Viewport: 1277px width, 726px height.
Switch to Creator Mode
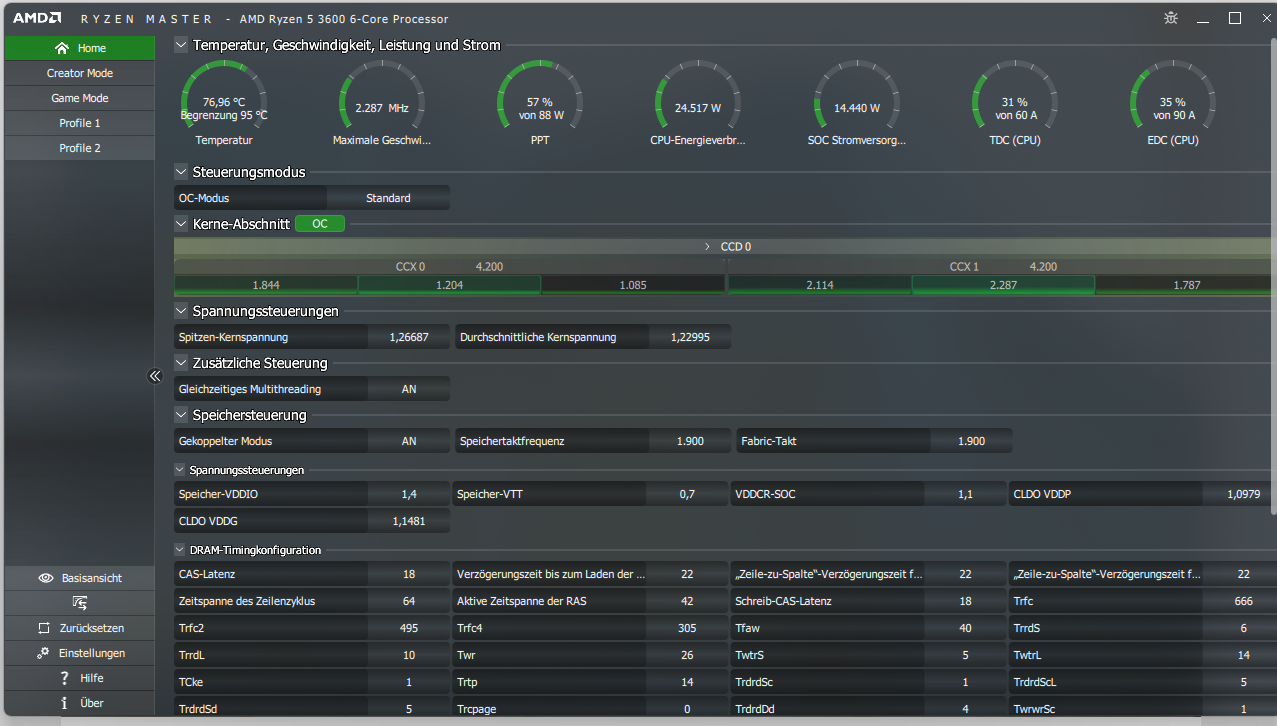[x=80, y=73]
